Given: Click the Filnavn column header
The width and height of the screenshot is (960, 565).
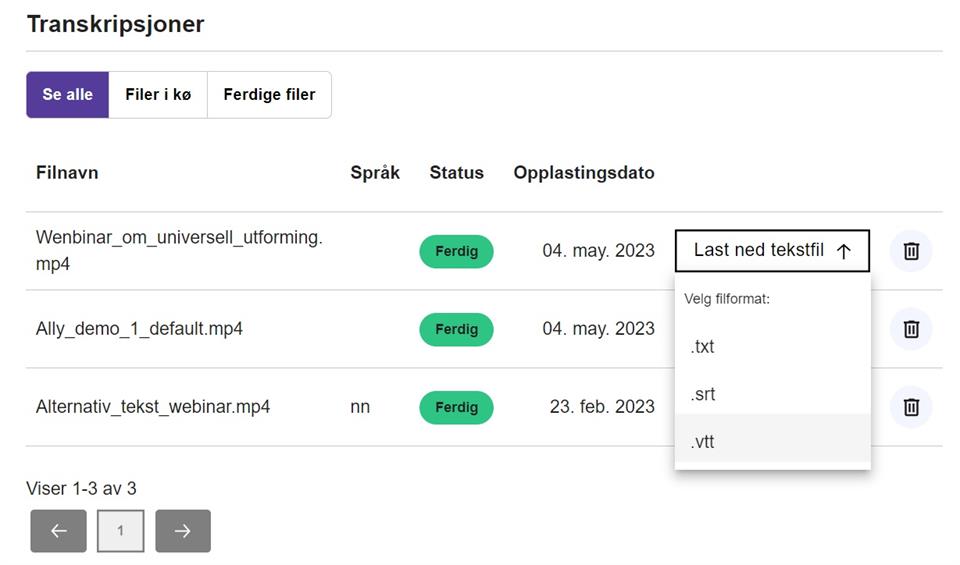Looking at the screenshot, I should pos(67,173).
